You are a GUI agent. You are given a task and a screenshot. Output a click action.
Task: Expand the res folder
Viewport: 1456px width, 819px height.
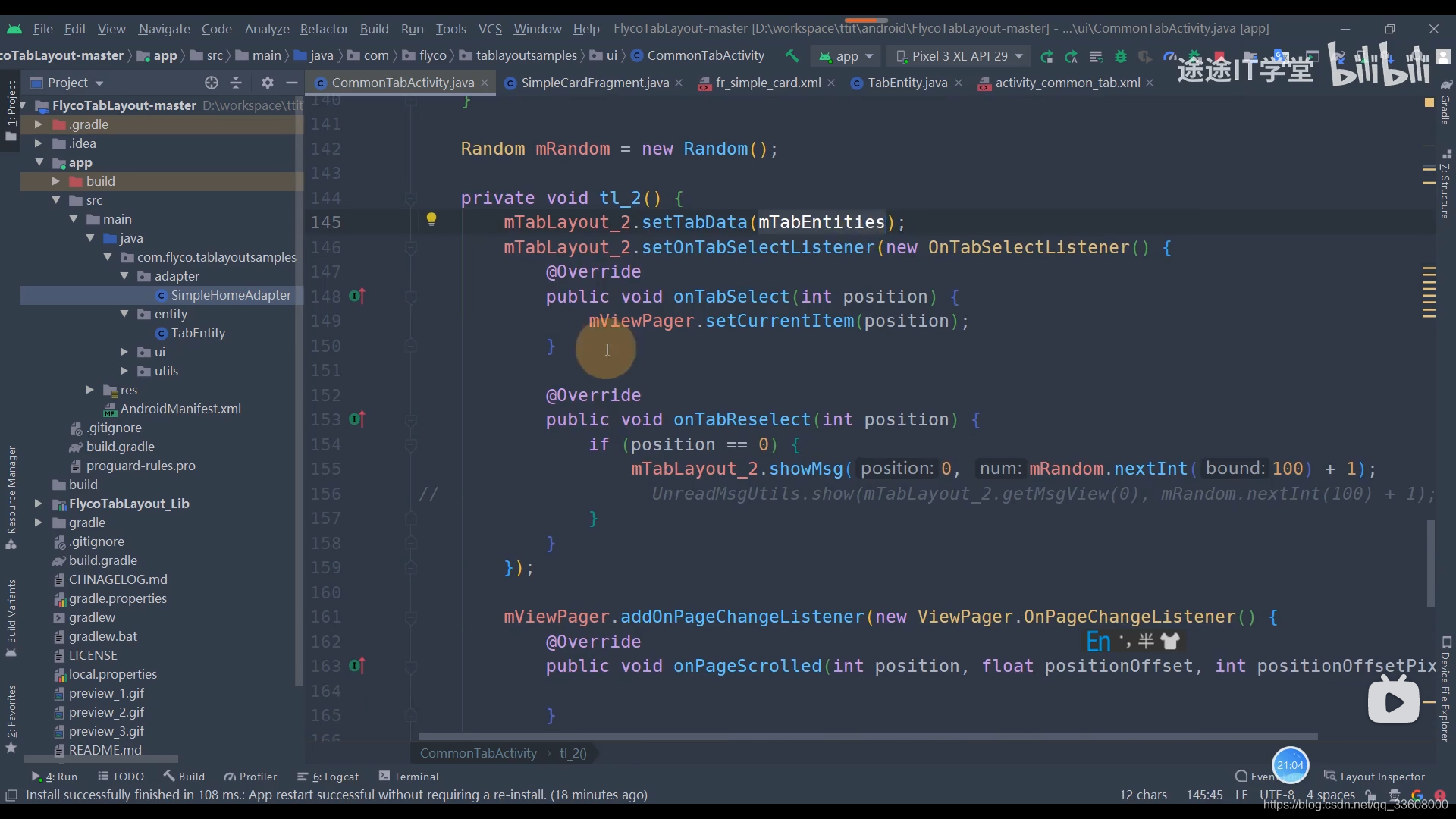coord(89,390)
